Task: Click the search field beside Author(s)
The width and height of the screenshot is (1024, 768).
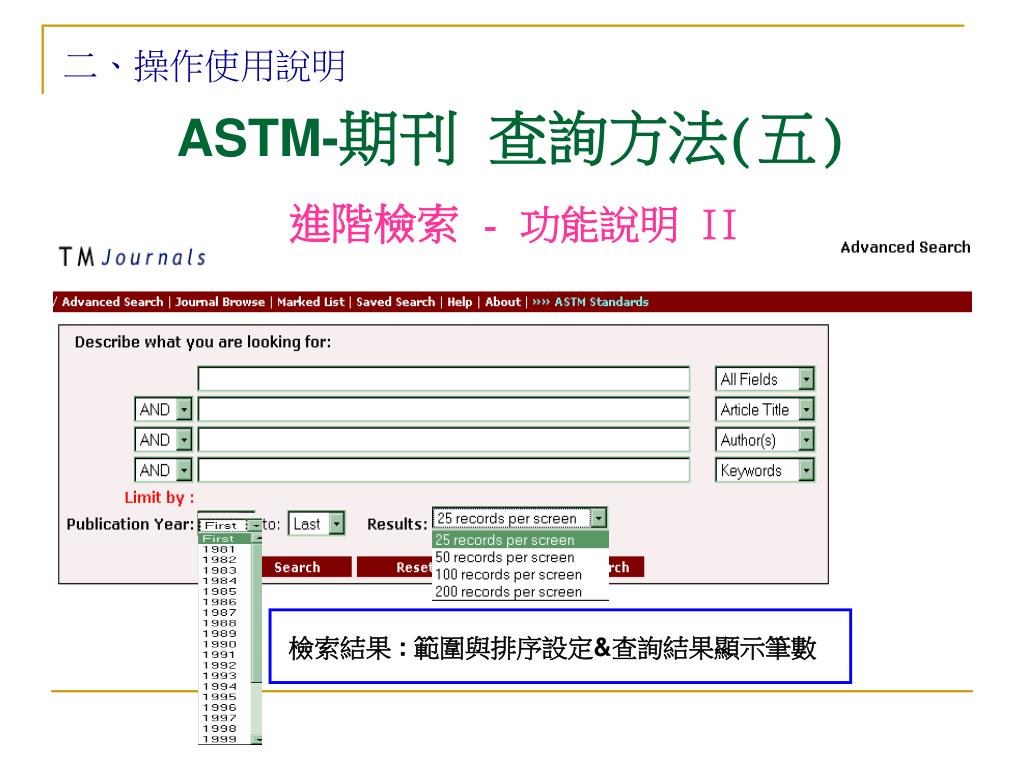Action: pos(443,440)
